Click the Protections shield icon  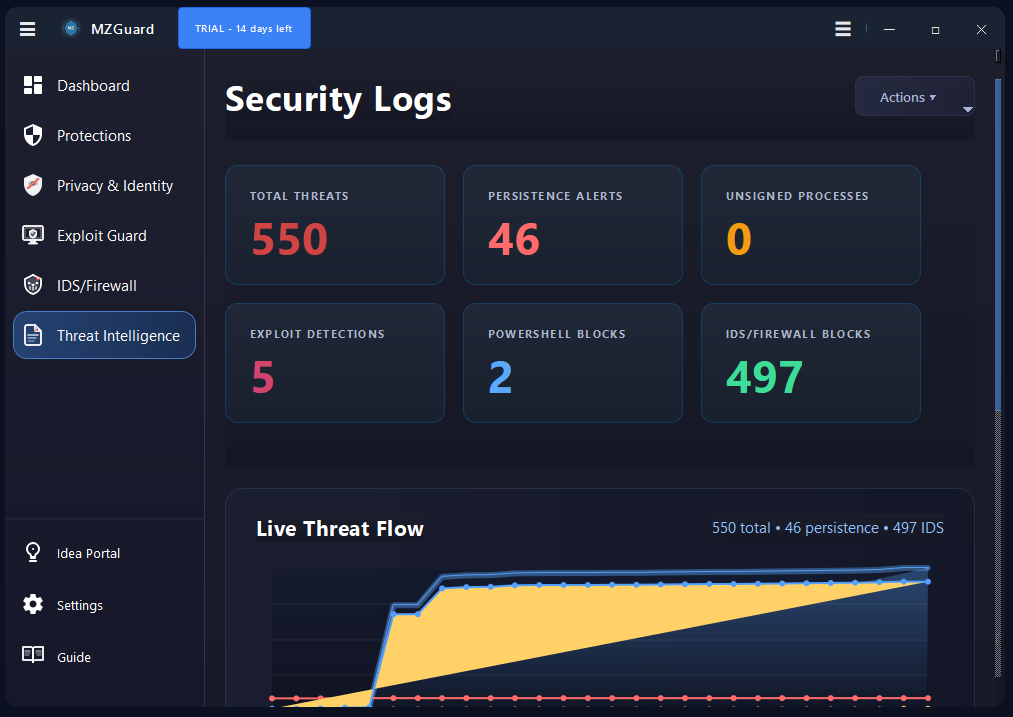[x=32, y=135]
